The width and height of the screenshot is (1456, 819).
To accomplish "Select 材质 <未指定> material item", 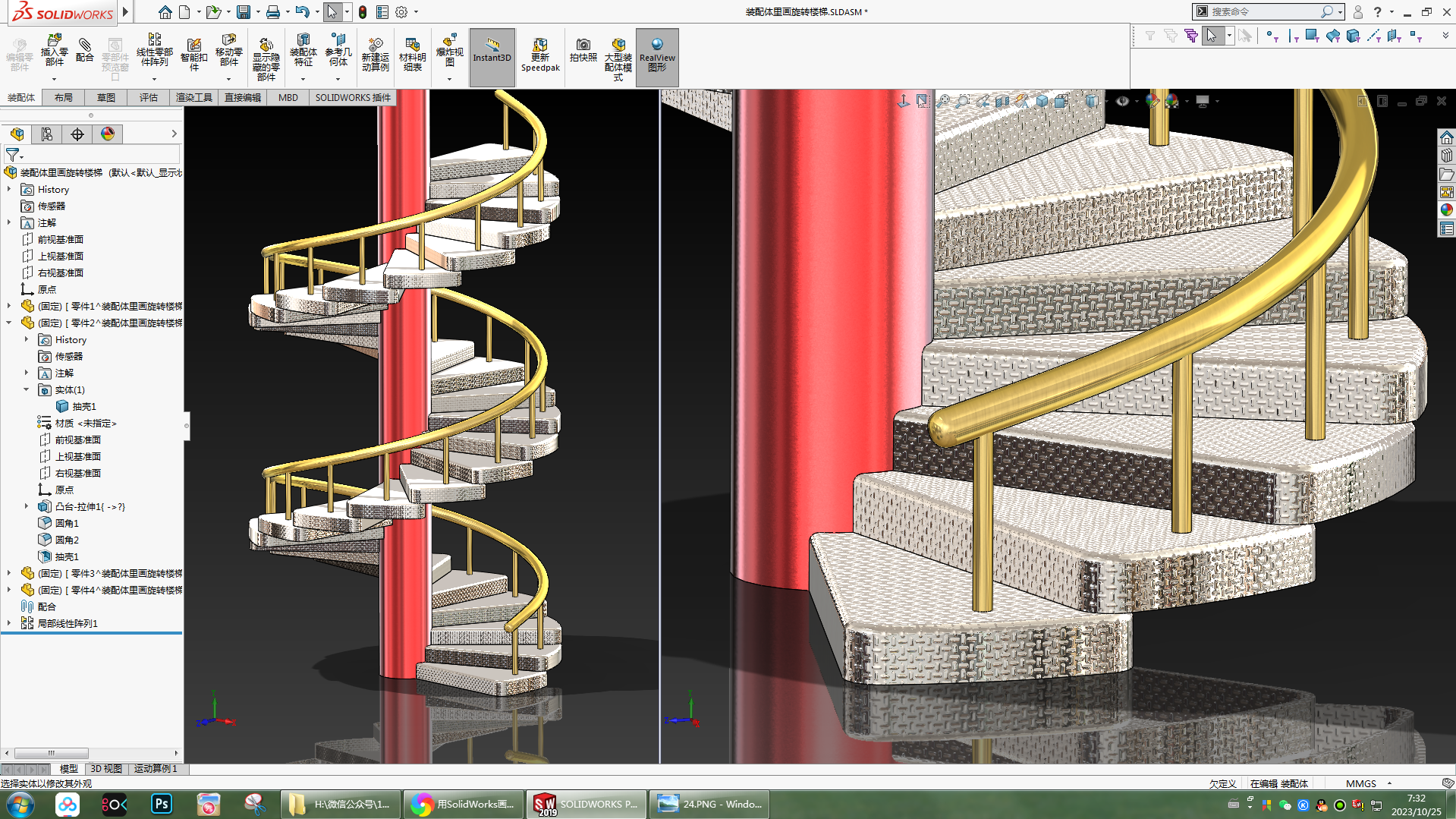I will (x=86, y=423).
